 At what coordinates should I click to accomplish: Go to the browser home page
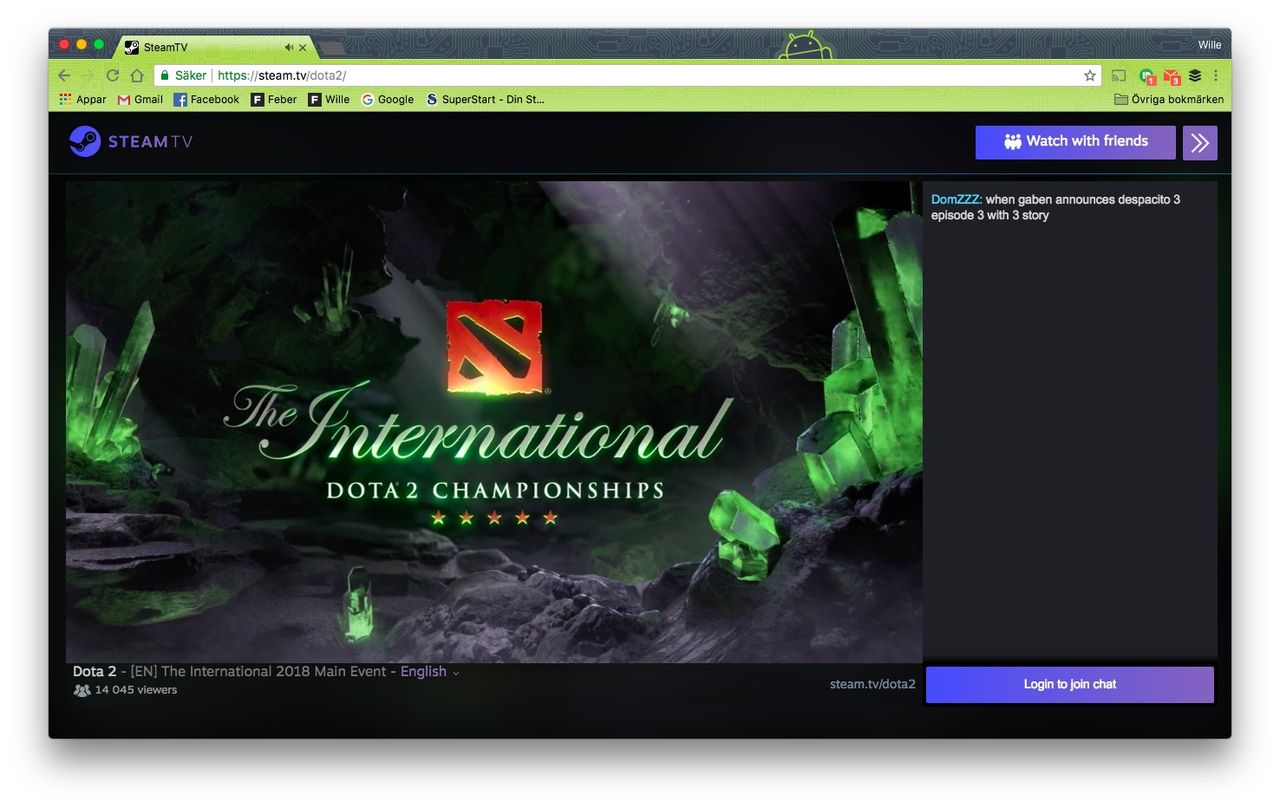pos(137,76)
